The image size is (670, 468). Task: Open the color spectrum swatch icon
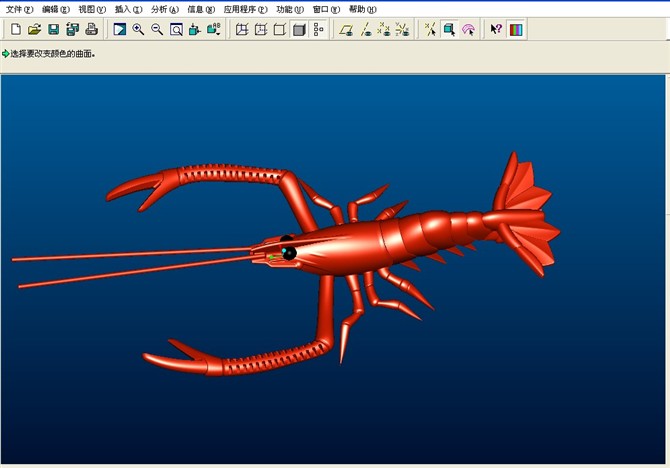coord(515,30)
